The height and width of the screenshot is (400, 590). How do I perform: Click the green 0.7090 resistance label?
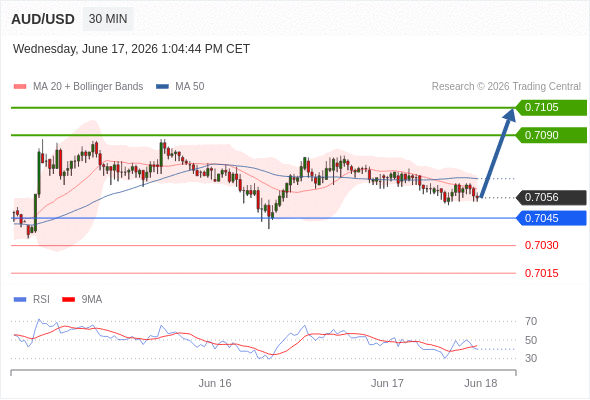551,135
